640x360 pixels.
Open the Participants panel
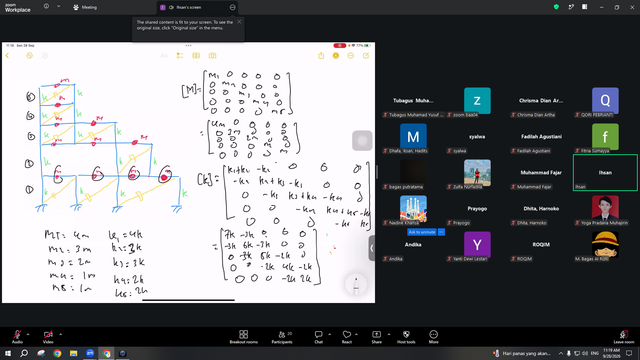[282, 337]
